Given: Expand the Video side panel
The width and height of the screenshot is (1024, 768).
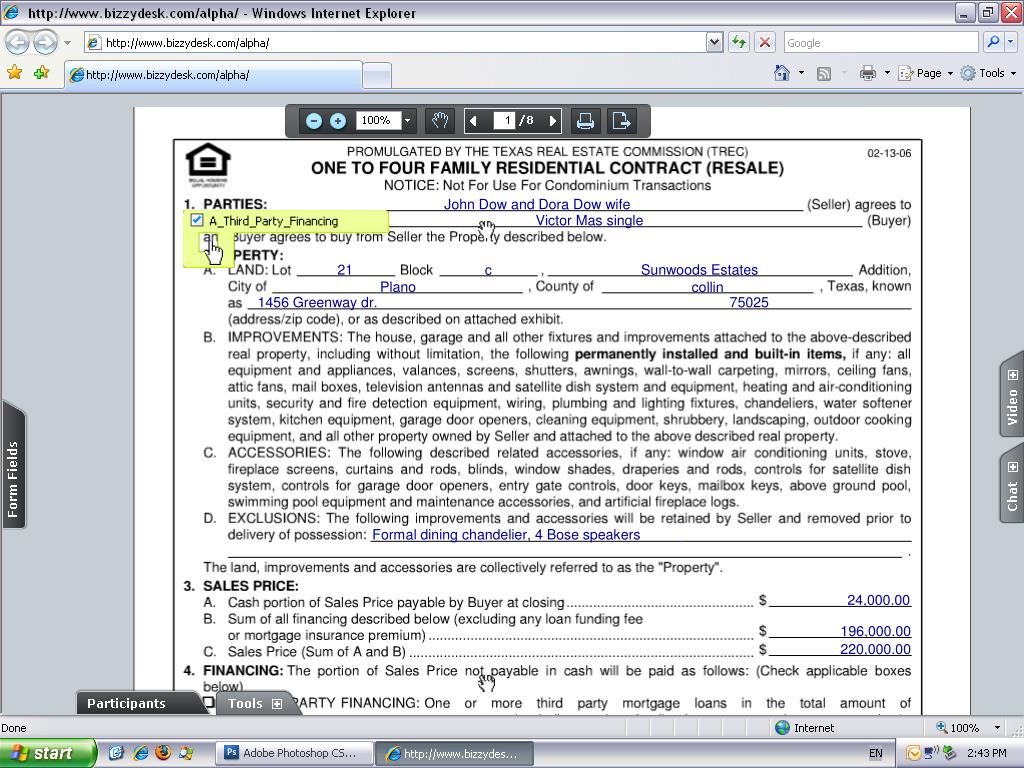Looking at the screenshot, I should point(1012,394).
